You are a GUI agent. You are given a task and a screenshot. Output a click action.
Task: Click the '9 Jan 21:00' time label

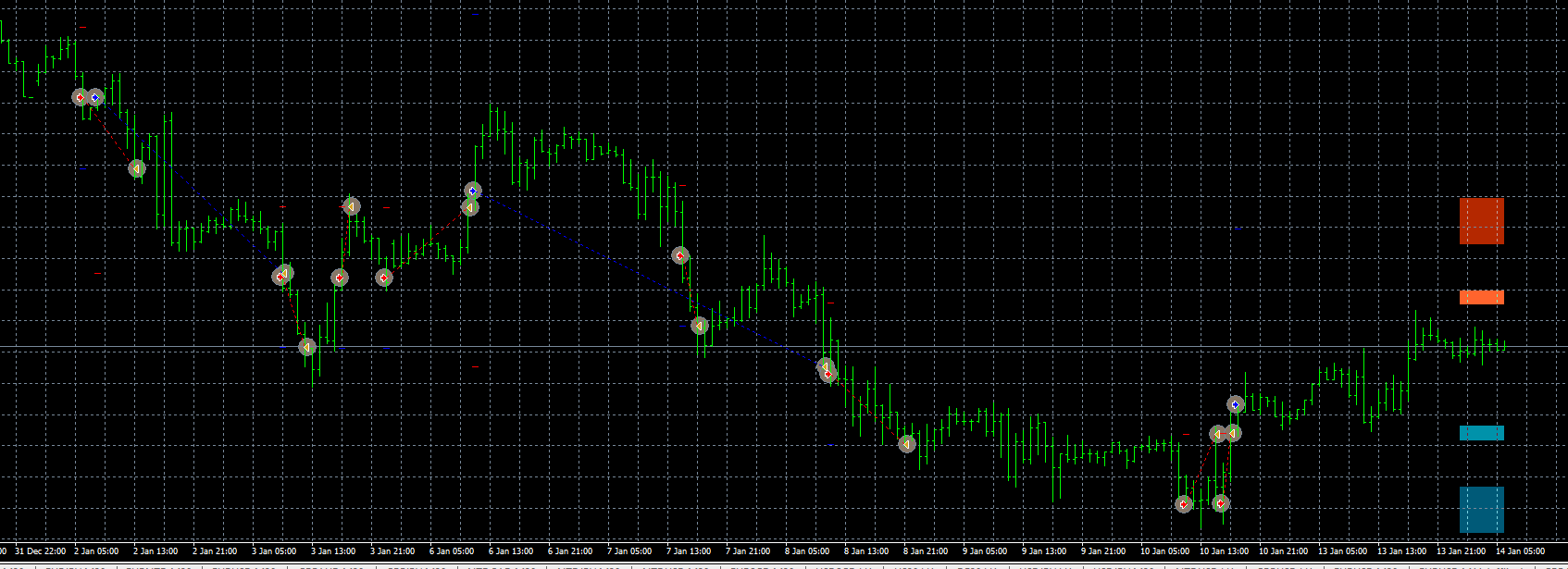click(x=1103, y=551)
